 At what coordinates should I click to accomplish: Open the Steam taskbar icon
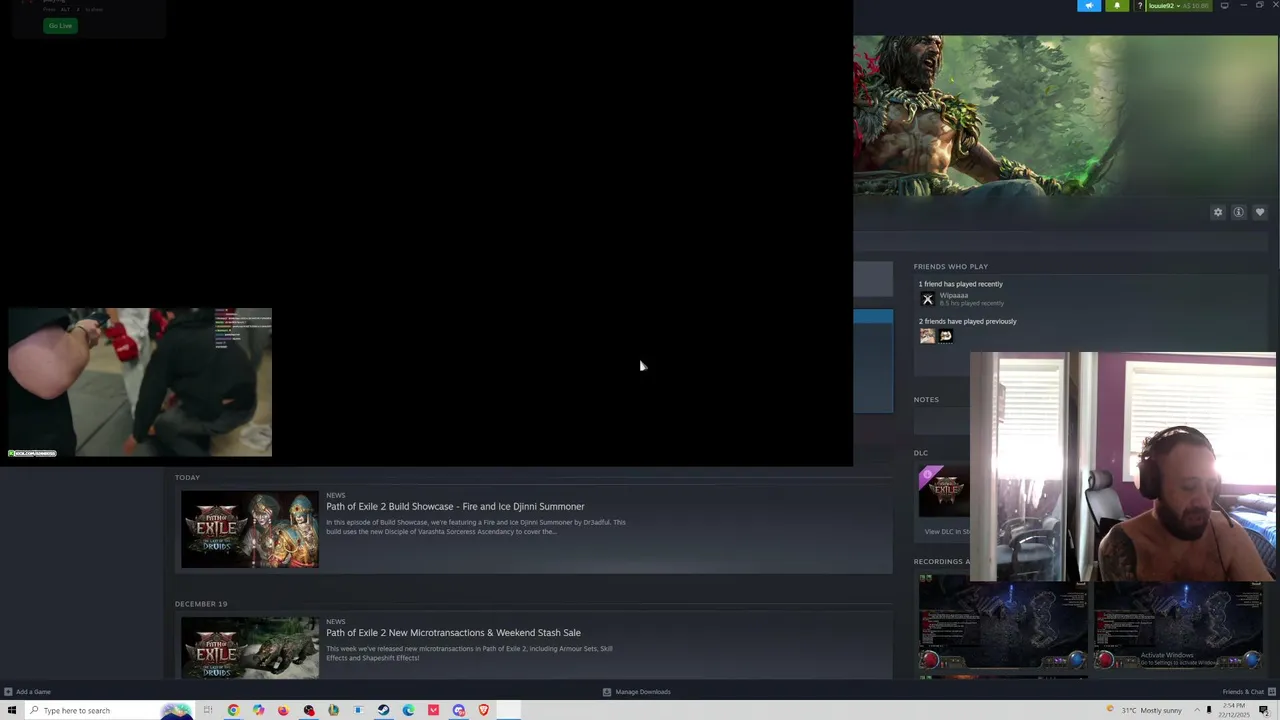tap(383, 710)
